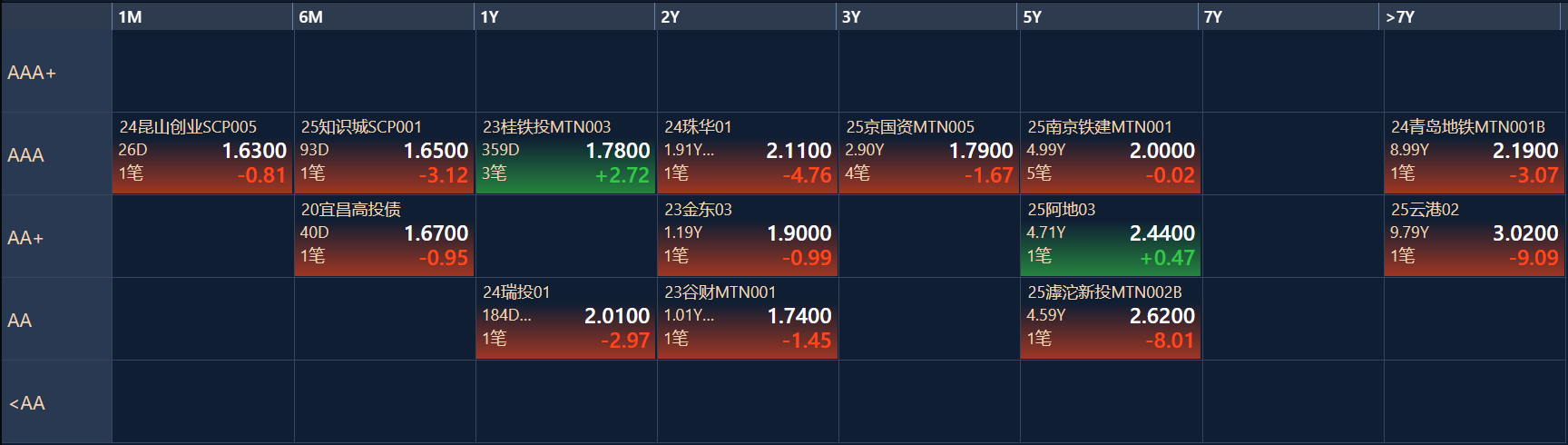Open the 23金东03 bond cell

coord(748,235)
